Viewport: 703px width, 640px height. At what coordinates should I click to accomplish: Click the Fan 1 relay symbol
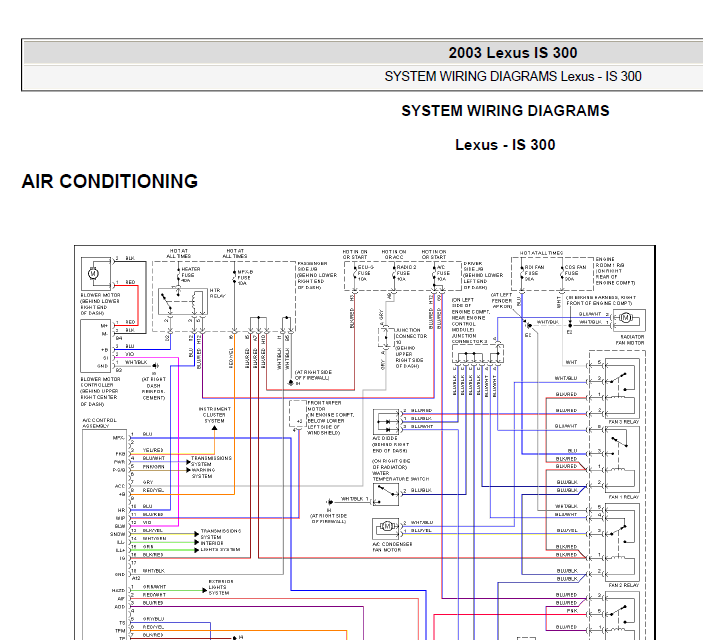tap(622, 460)
